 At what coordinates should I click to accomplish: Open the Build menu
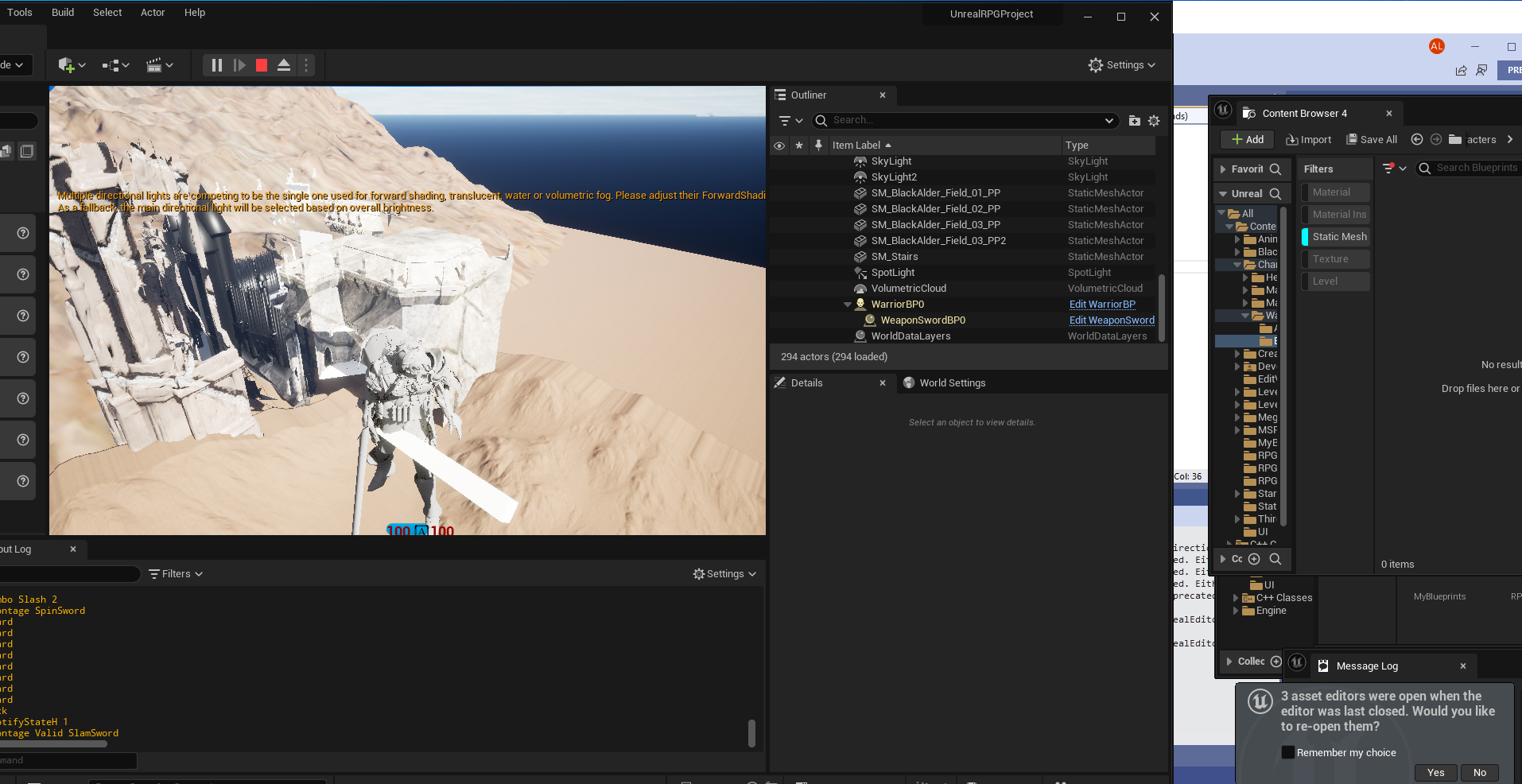coord(63,13)
